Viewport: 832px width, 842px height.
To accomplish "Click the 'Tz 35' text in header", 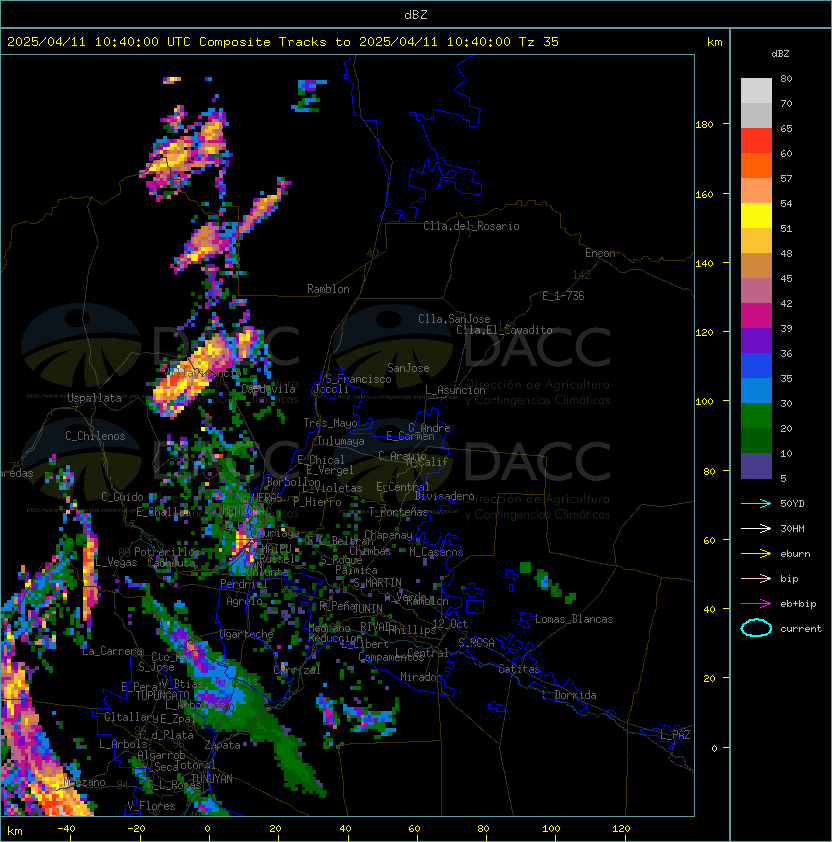I will (539, 42).
